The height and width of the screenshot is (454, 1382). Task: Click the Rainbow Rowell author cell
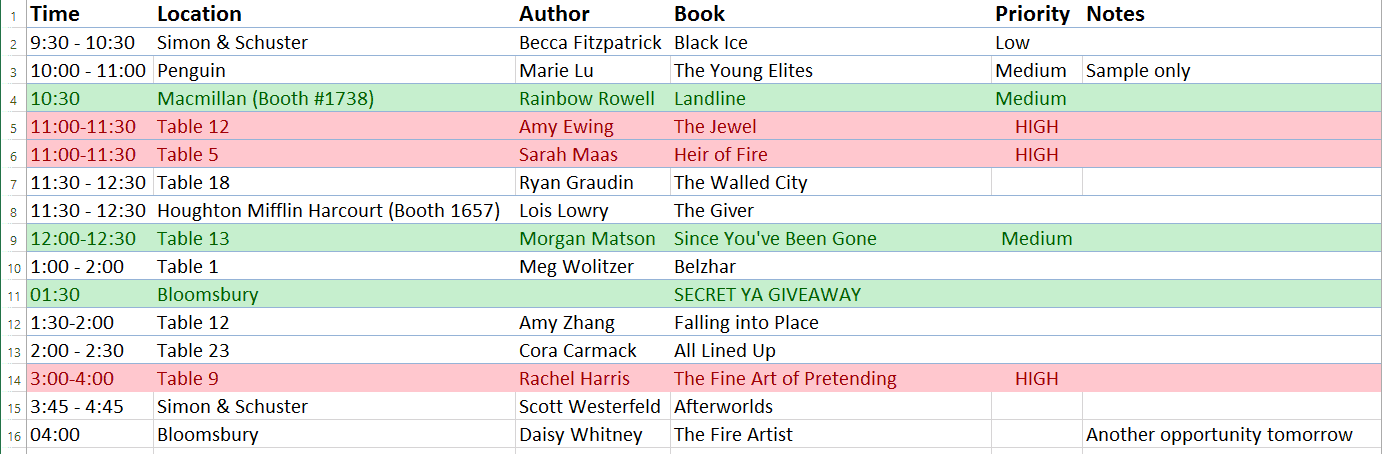(x=587, y=99)
